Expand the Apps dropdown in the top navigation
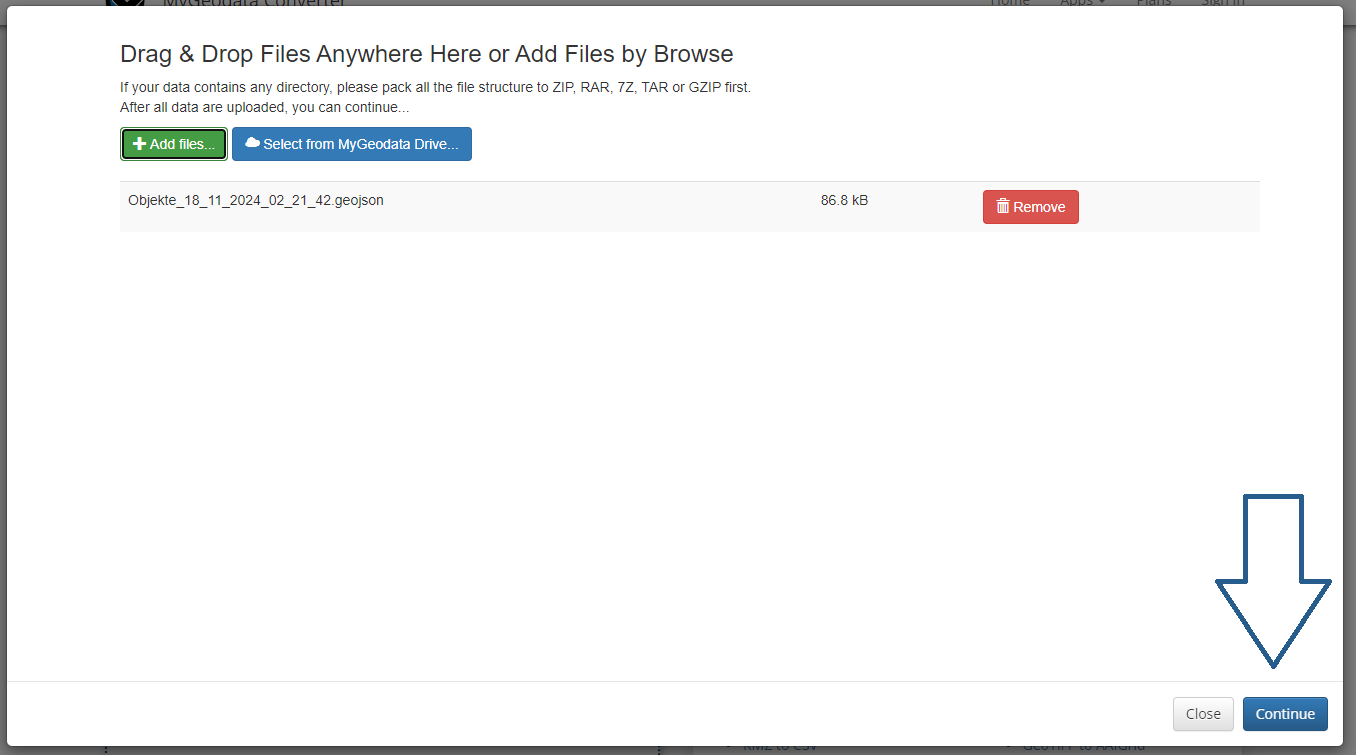 pyautogui.click(x=1082, y=3)
